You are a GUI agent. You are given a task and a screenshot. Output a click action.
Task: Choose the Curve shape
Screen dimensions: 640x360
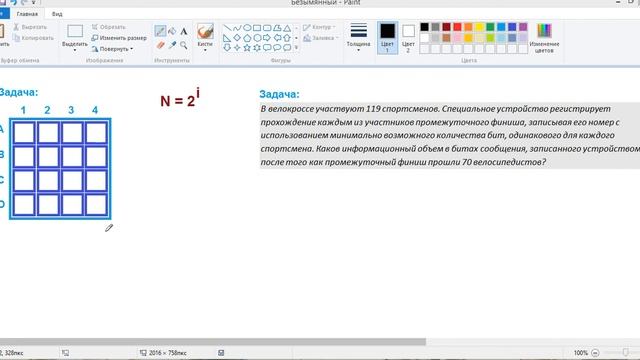(237, 28)
